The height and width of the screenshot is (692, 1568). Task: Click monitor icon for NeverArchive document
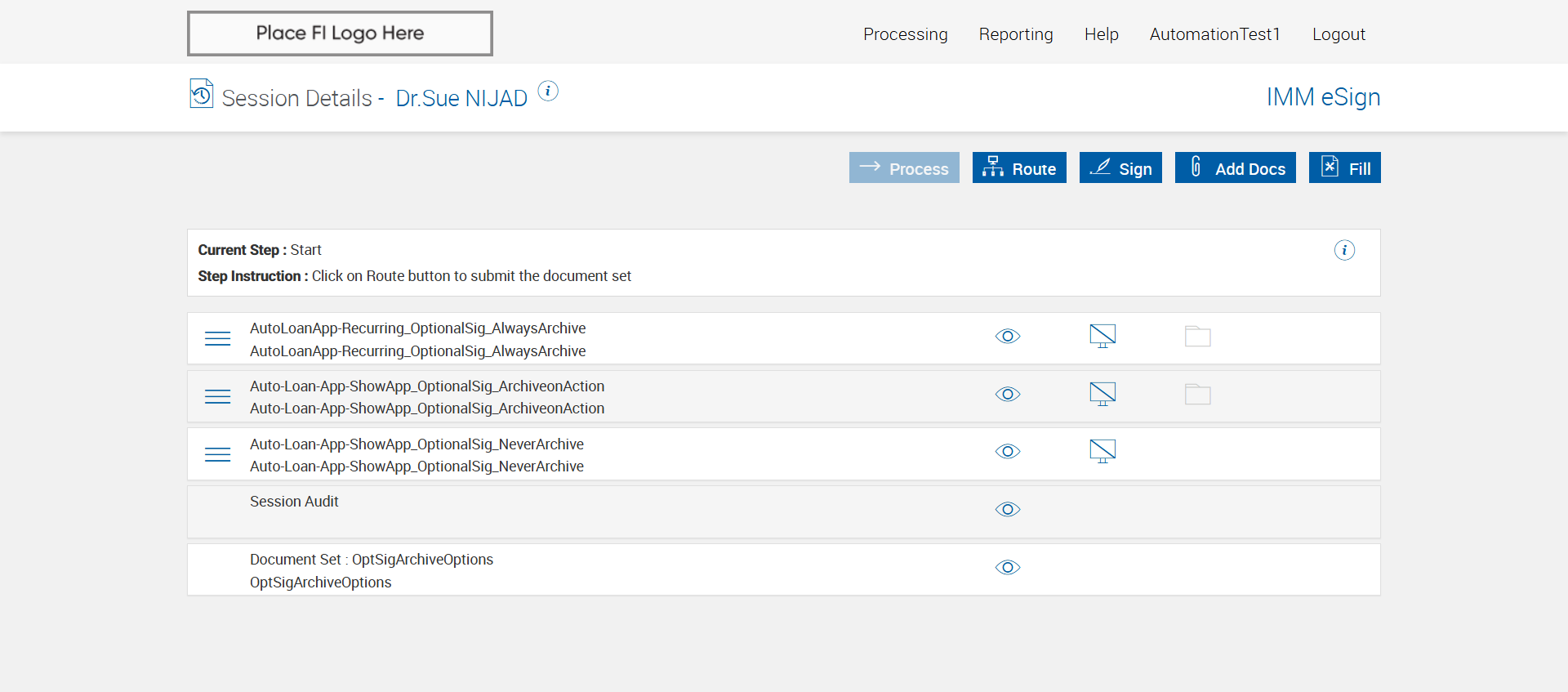[x=1102, y=451]
